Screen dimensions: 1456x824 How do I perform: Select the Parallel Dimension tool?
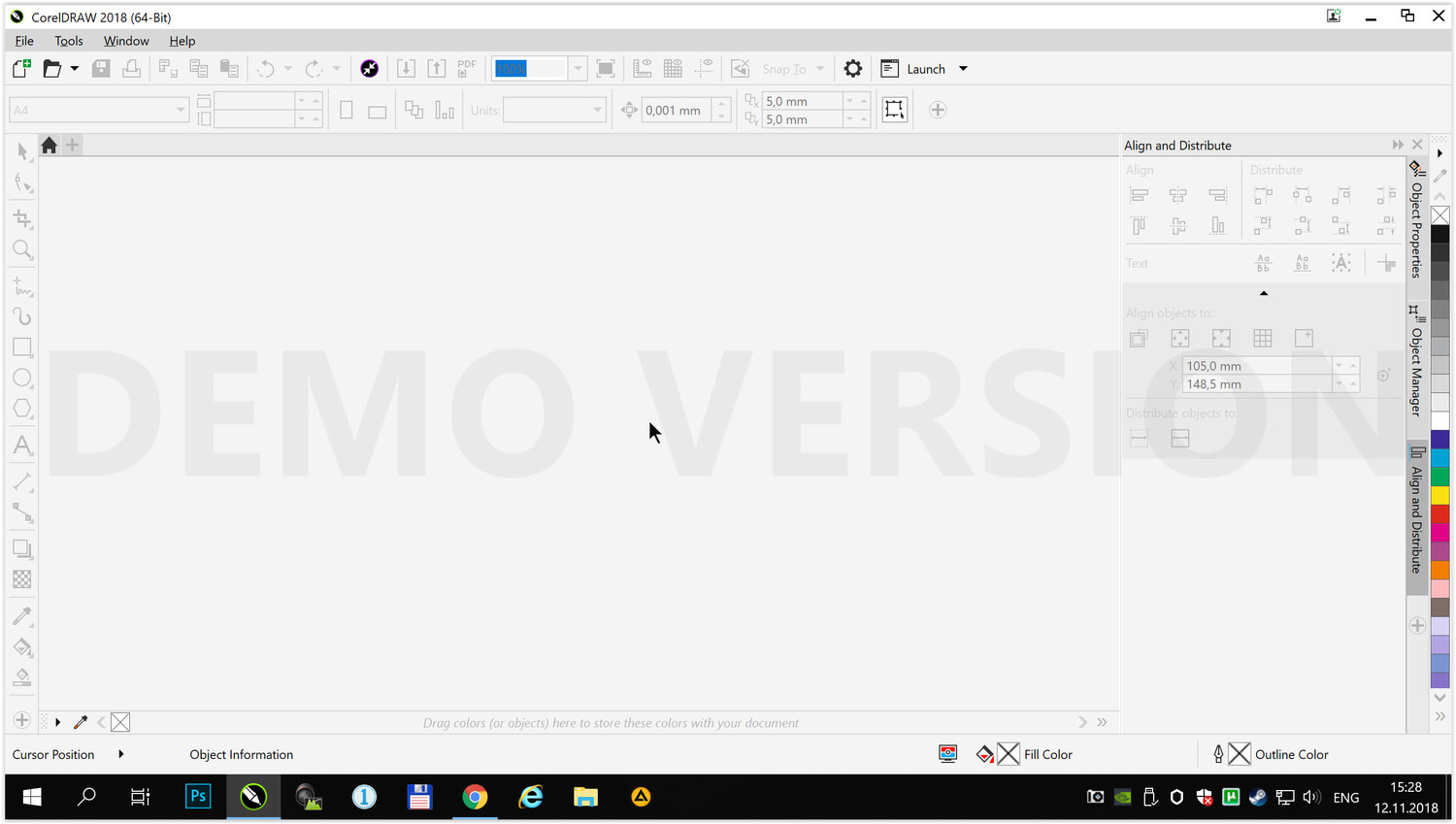[22, 481]
